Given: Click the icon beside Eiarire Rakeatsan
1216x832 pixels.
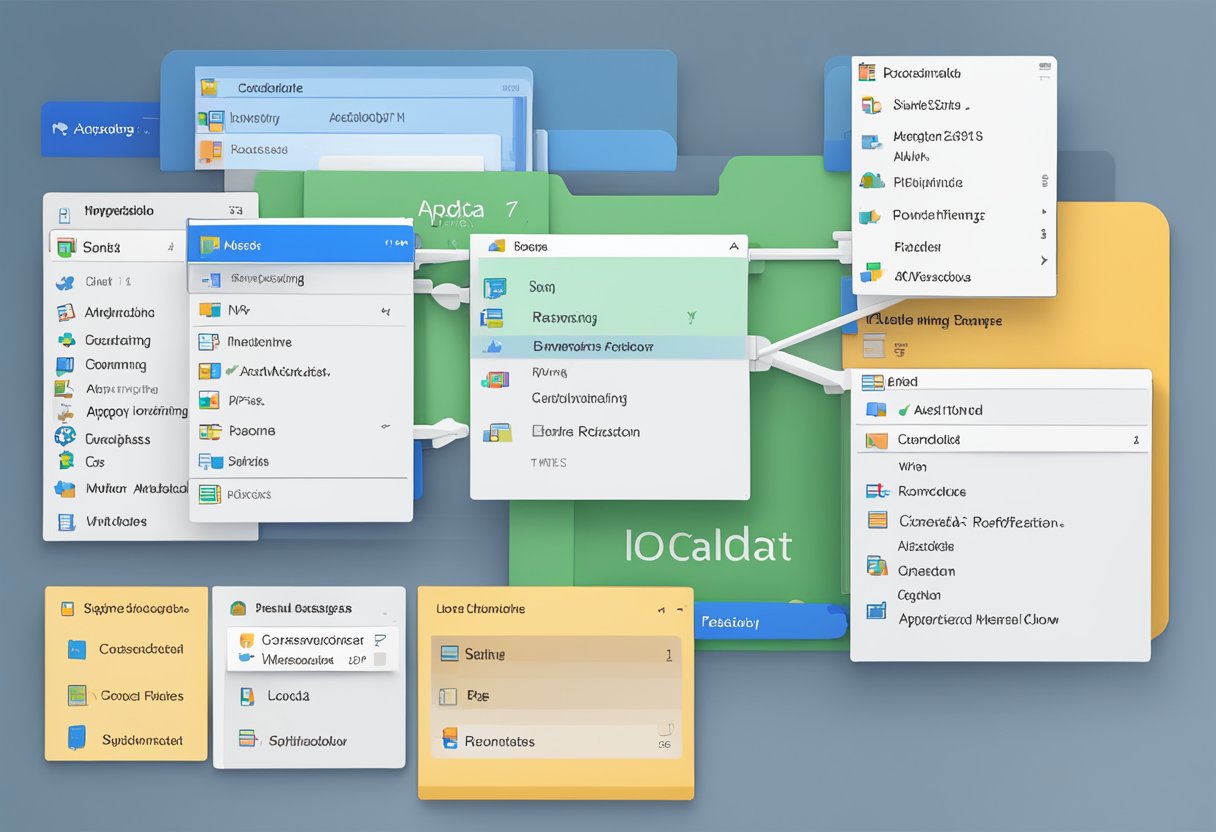Looking at the screenshot, I should click(x=497, y=432).
